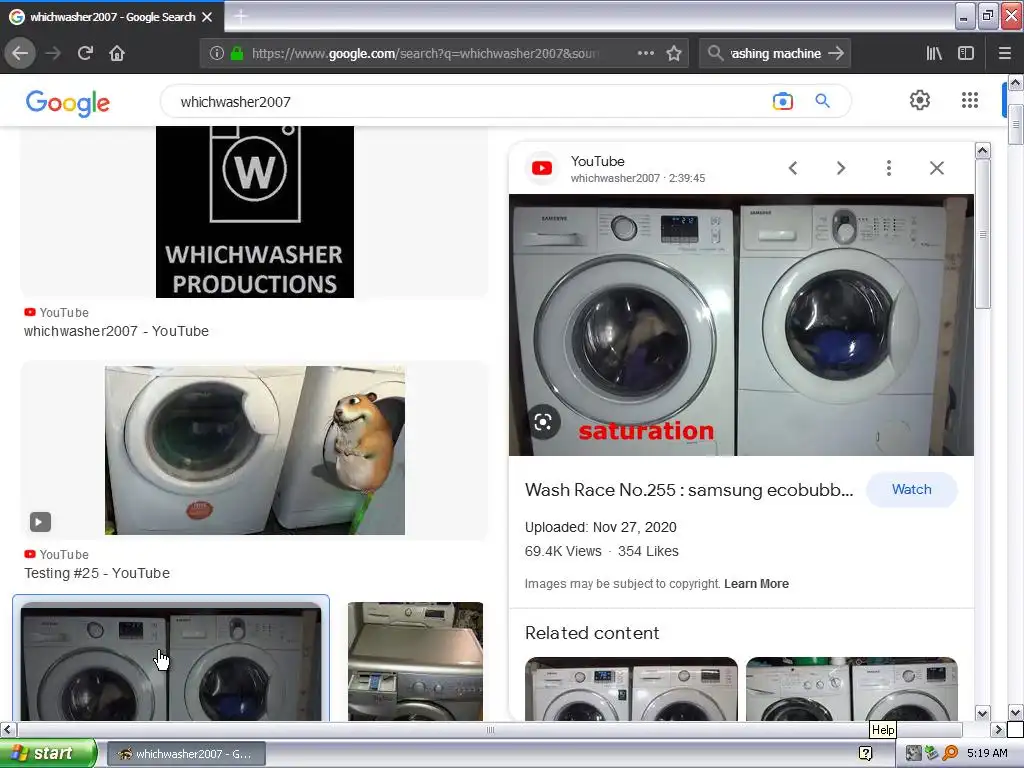The width and height of the screenshot is (1024, 768).
Task: Click the Lens visual search icon on preview image
Action: tap(543, 423)
